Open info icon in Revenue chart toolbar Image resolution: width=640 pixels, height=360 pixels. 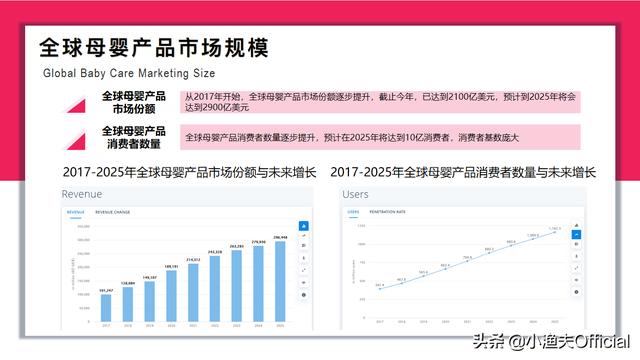click(x=304, y=295)
